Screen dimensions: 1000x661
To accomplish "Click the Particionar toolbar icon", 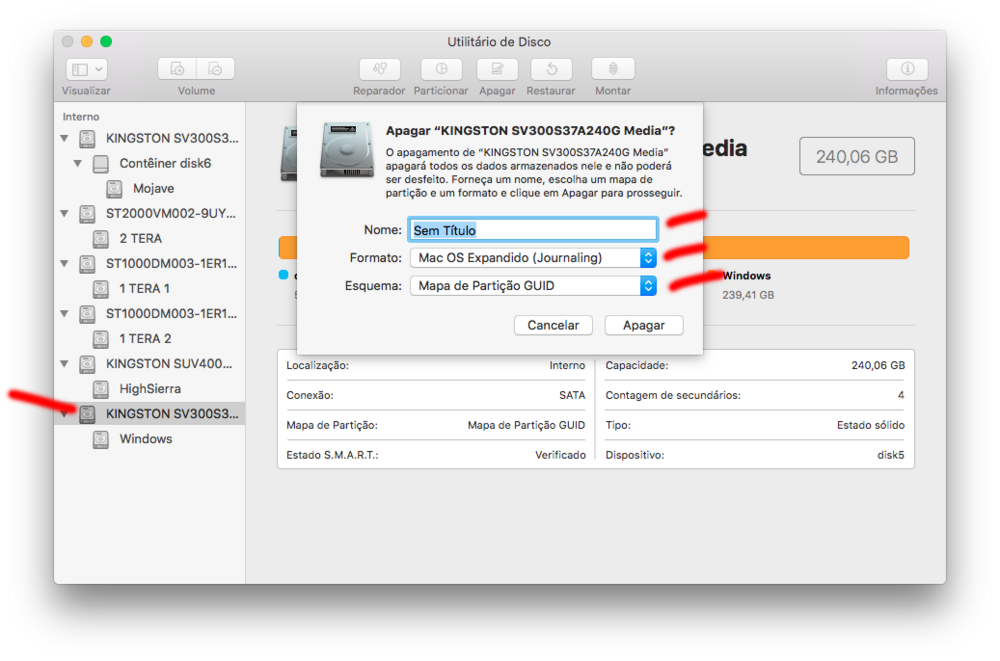I will pos(439,69).
